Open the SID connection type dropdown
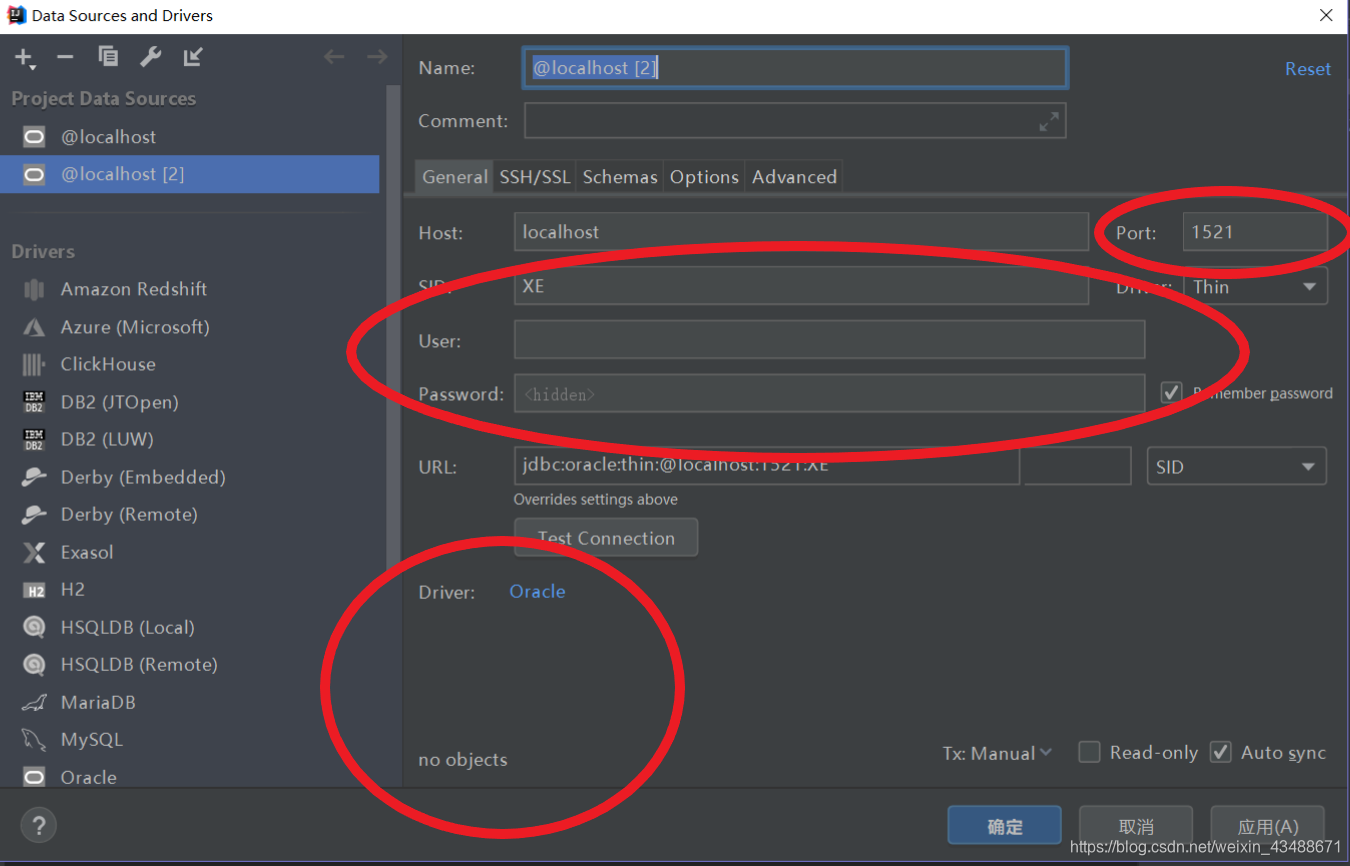Image resolution: width=1350 pixels, height=866 pixels. pos(1237,467)
